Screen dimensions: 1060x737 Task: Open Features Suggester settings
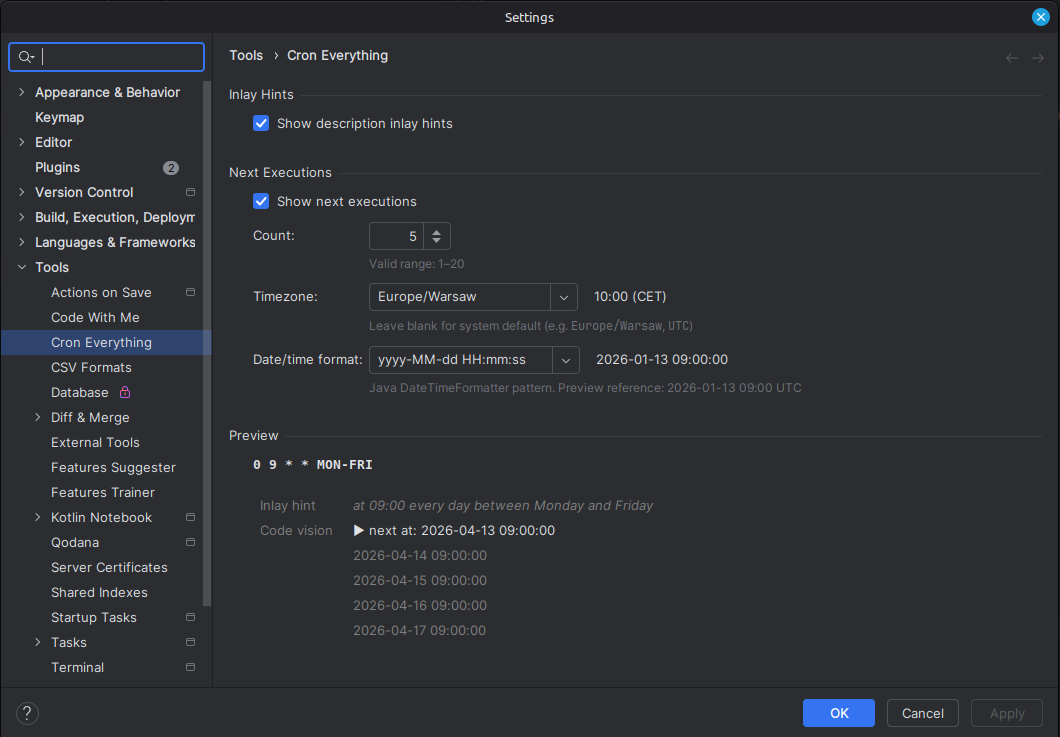[x=114, y=467]
